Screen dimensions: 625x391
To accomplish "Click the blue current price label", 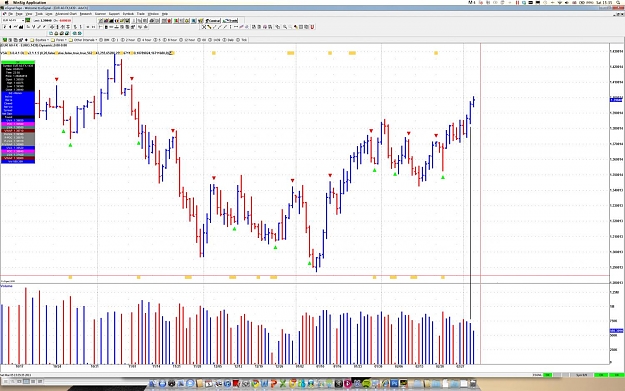I will (x=616, y=100).
